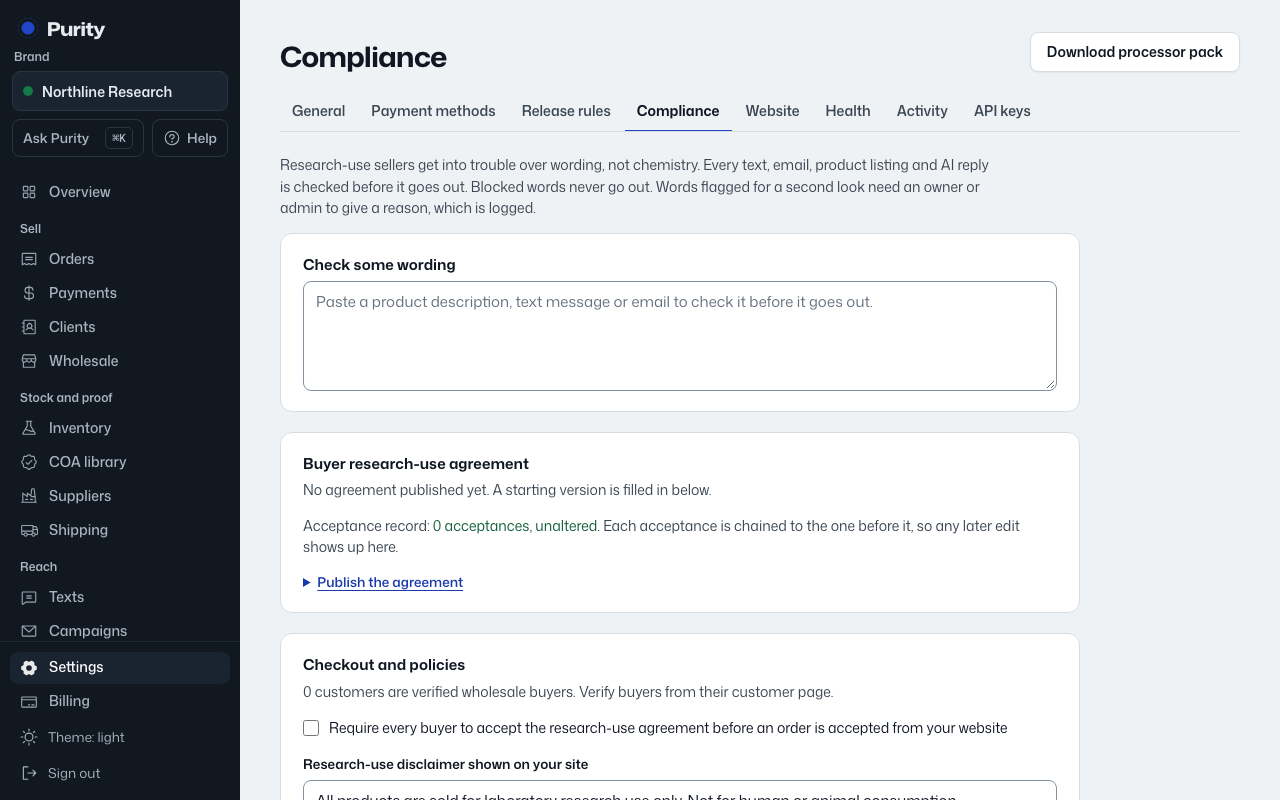The height and width of the screenshot is (800, 1280).
Task: Click the Orders icon in sidebar
Action: coord(29,259)
